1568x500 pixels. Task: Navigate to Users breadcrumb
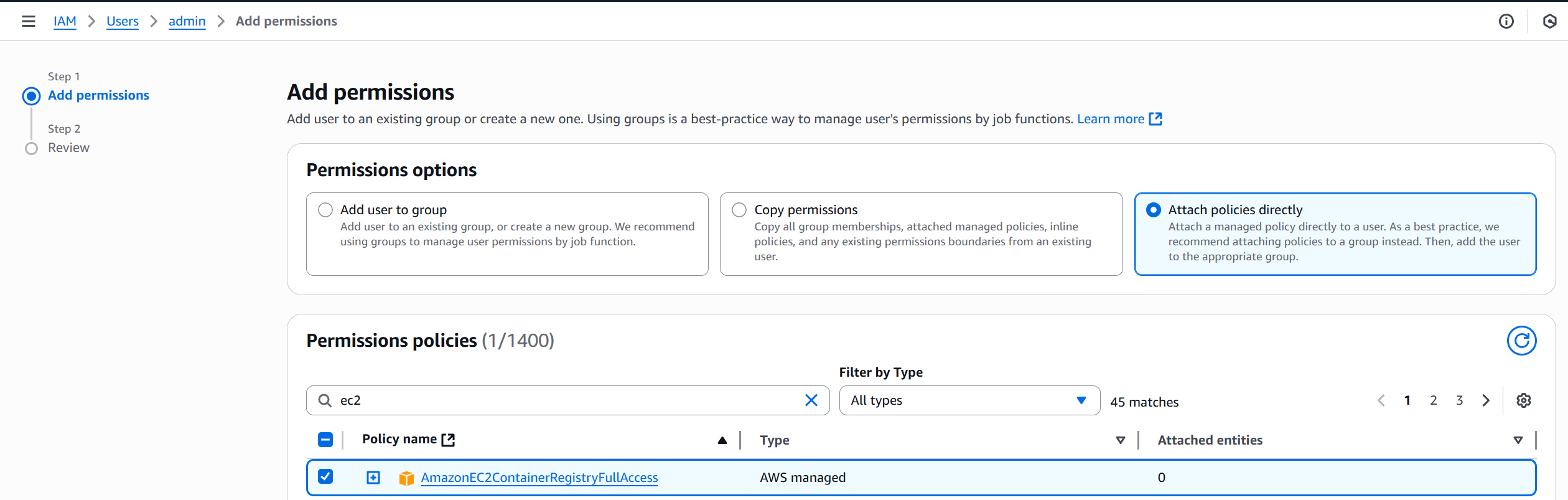tap(123, 21)
